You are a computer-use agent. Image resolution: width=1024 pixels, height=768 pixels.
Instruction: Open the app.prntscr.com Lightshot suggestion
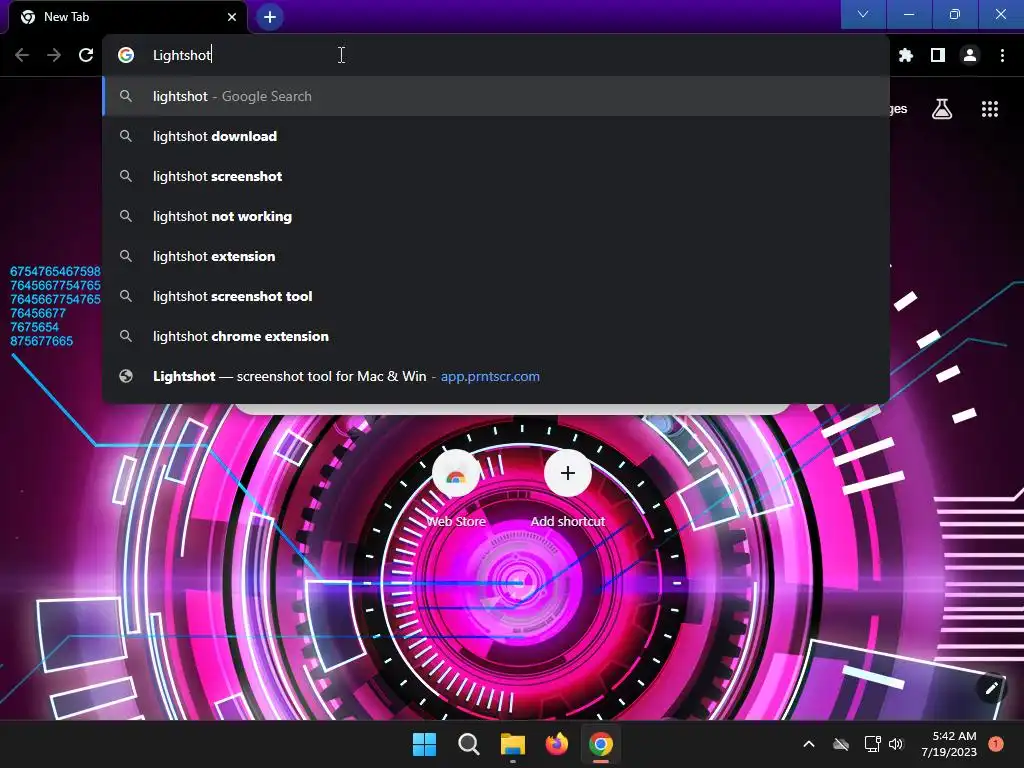[x=496, y=376]
